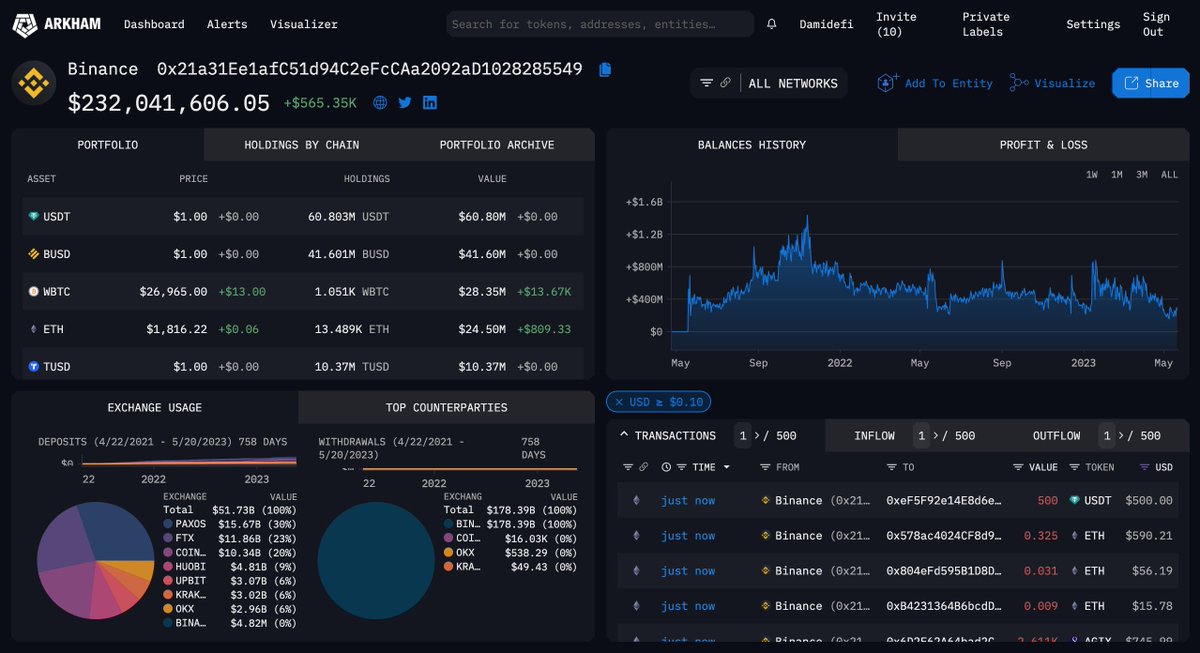Click the filter icon beside All Networks
This screenshot has height=653, width=1200.
(707, 83)
